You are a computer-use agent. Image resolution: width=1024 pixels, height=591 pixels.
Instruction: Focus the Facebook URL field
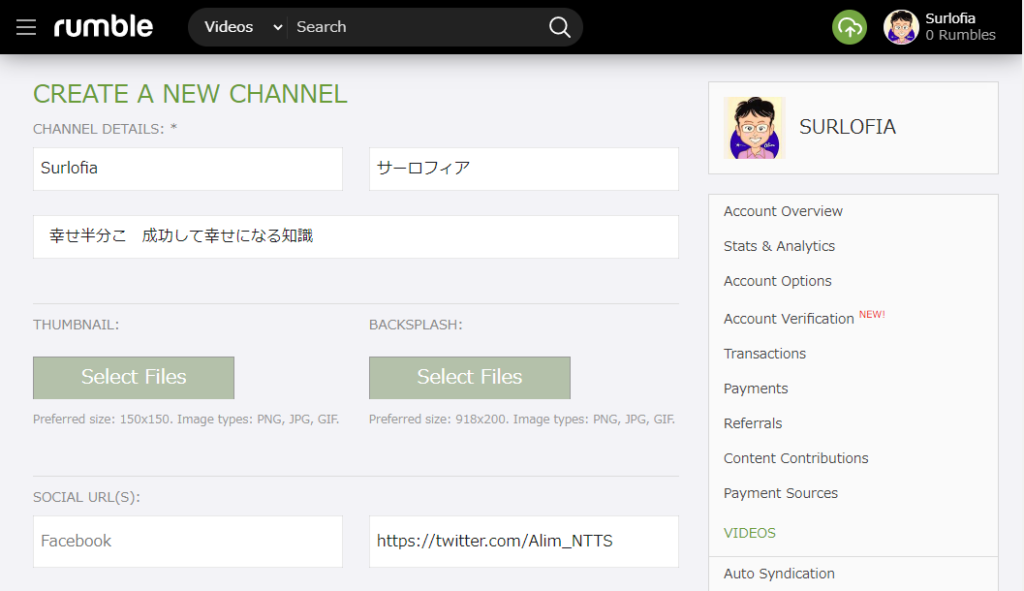(187, 541)
